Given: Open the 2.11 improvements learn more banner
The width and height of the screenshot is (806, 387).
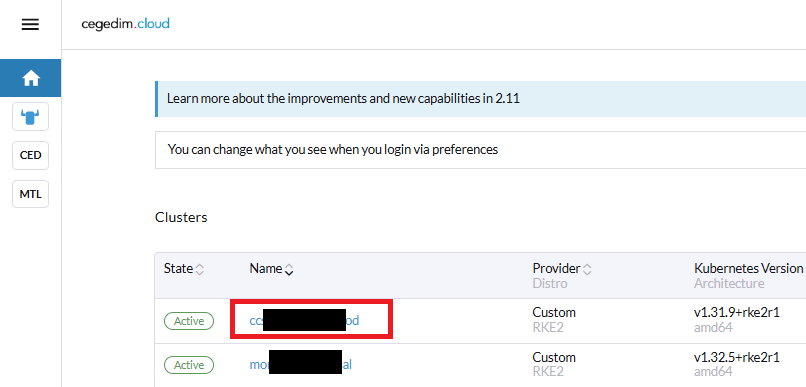Looking at the screenshot, I should pyautogui.click(x=343, y=98).
